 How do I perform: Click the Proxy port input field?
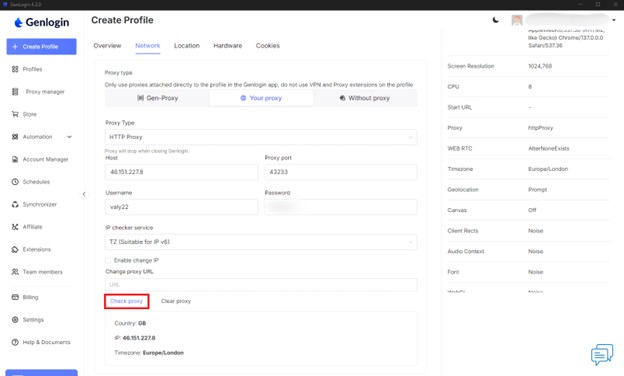[x=341, y=172]
